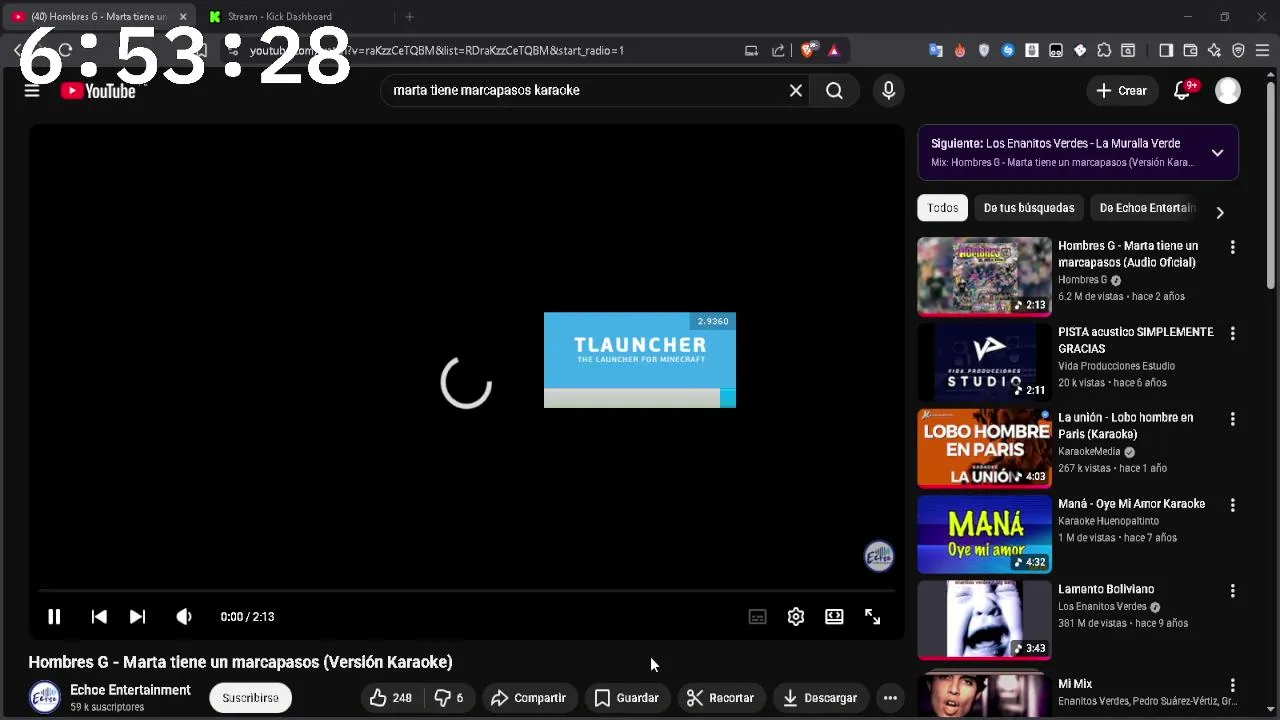
Task: Click the video progress bar
Action: pos(466,591)
